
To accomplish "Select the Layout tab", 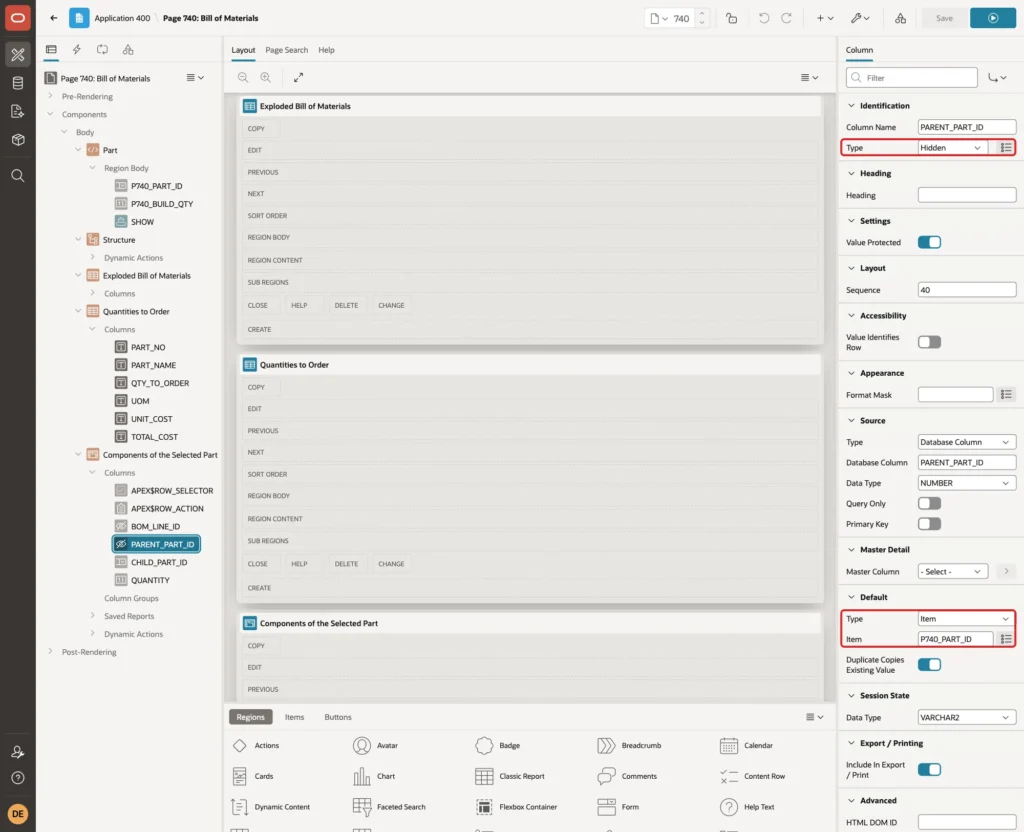I will pyautogui.click(x=243, y=50).
